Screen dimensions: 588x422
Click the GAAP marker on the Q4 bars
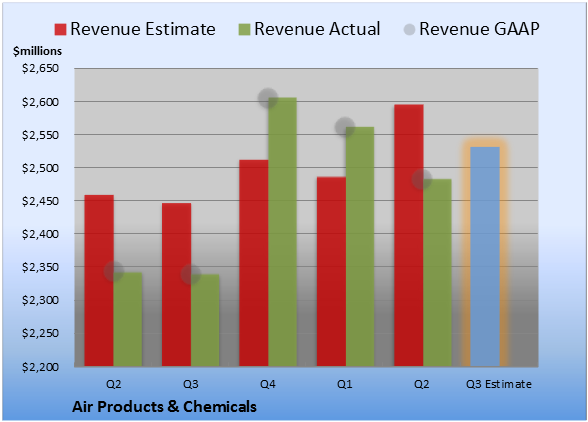268,98
